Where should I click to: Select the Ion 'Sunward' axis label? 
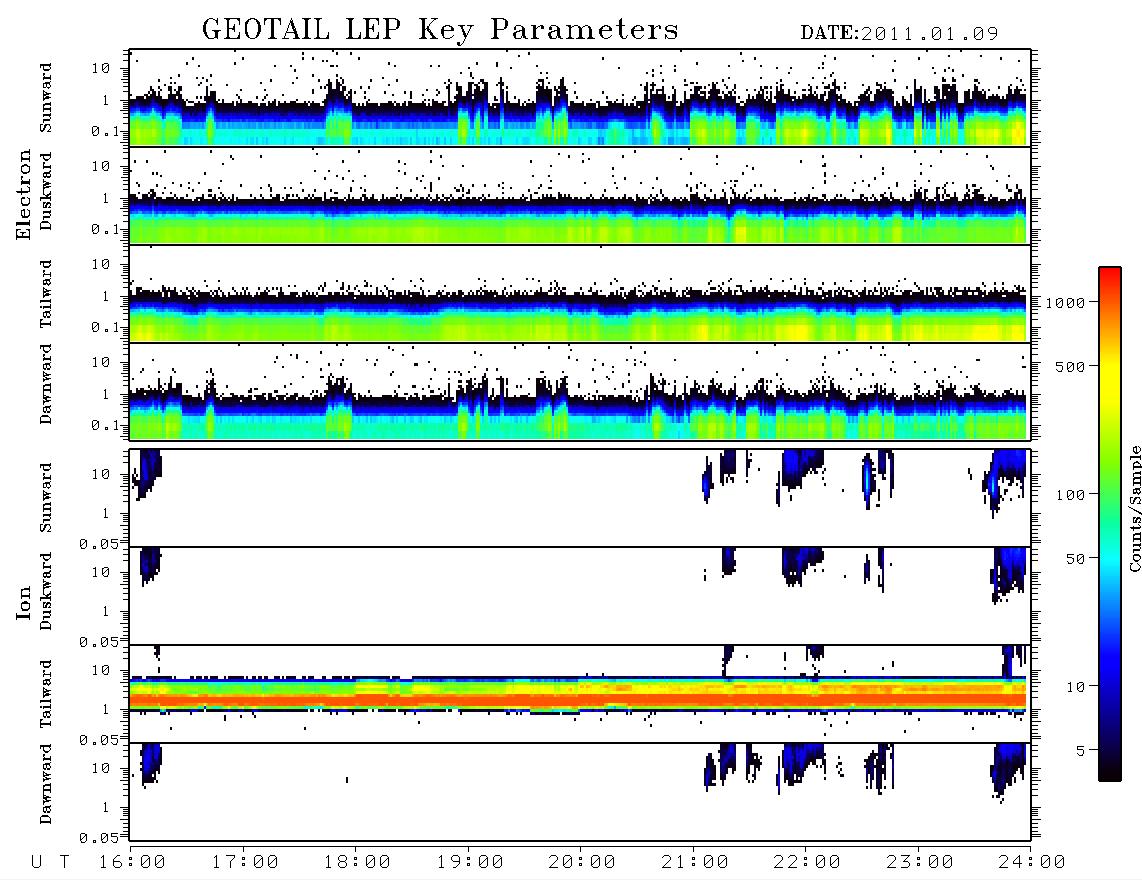click(x=46, y=498)
